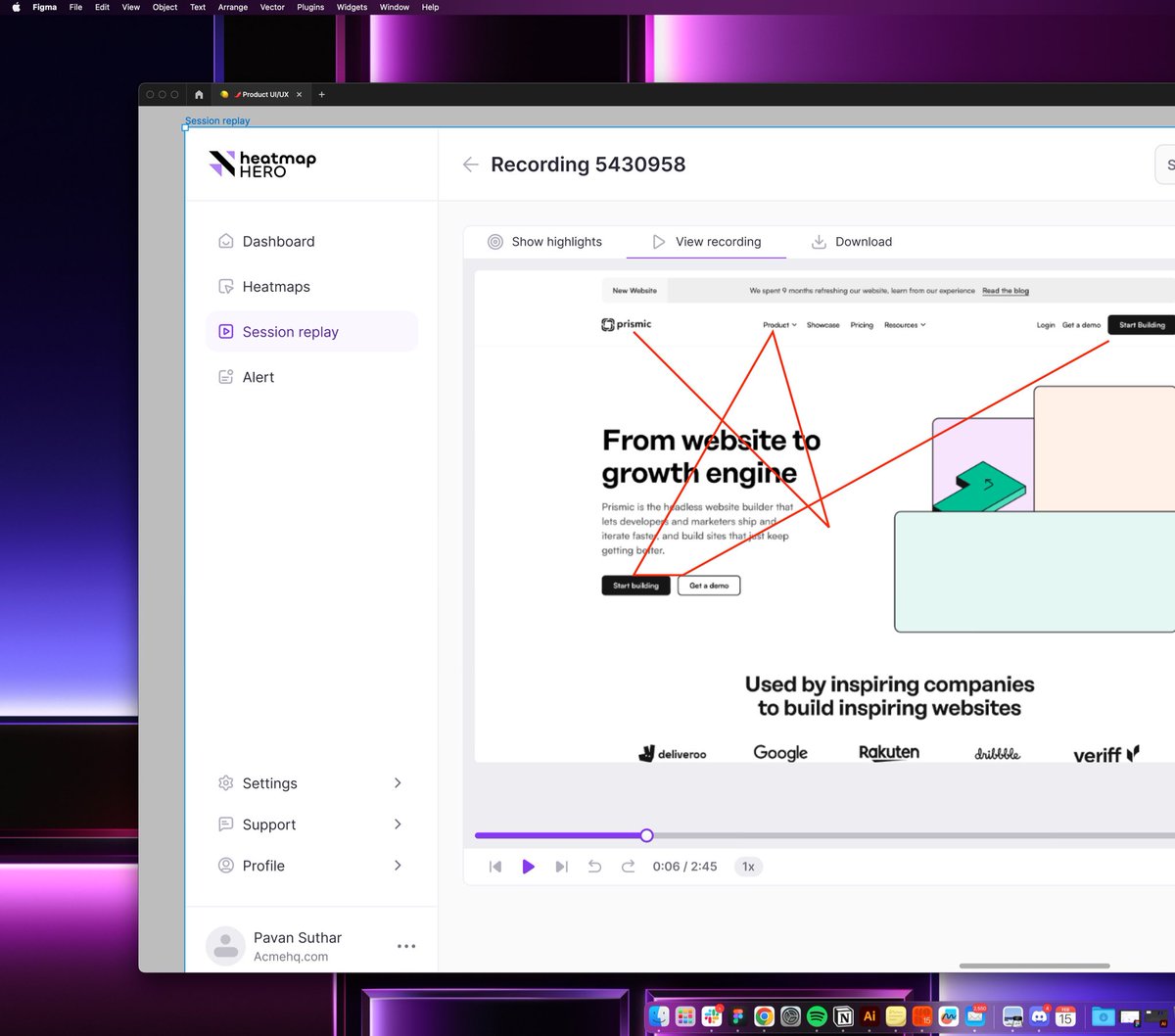This screenshot has width=1175, height=1036.
Task: Open the Vector menu in the menu bar
Action: click(x=272, y=7)
